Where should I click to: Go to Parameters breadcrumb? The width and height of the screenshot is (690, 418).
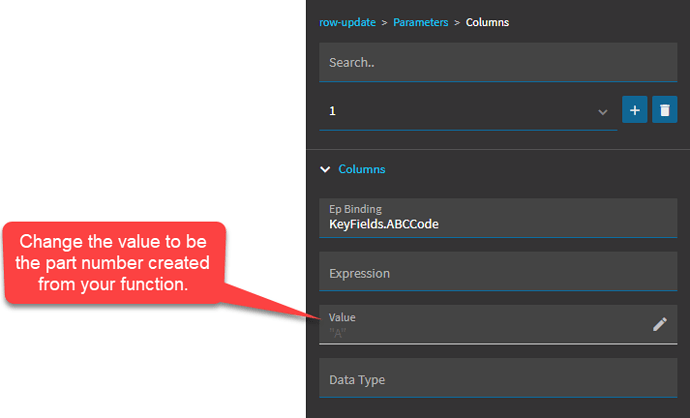coord(421,22)
